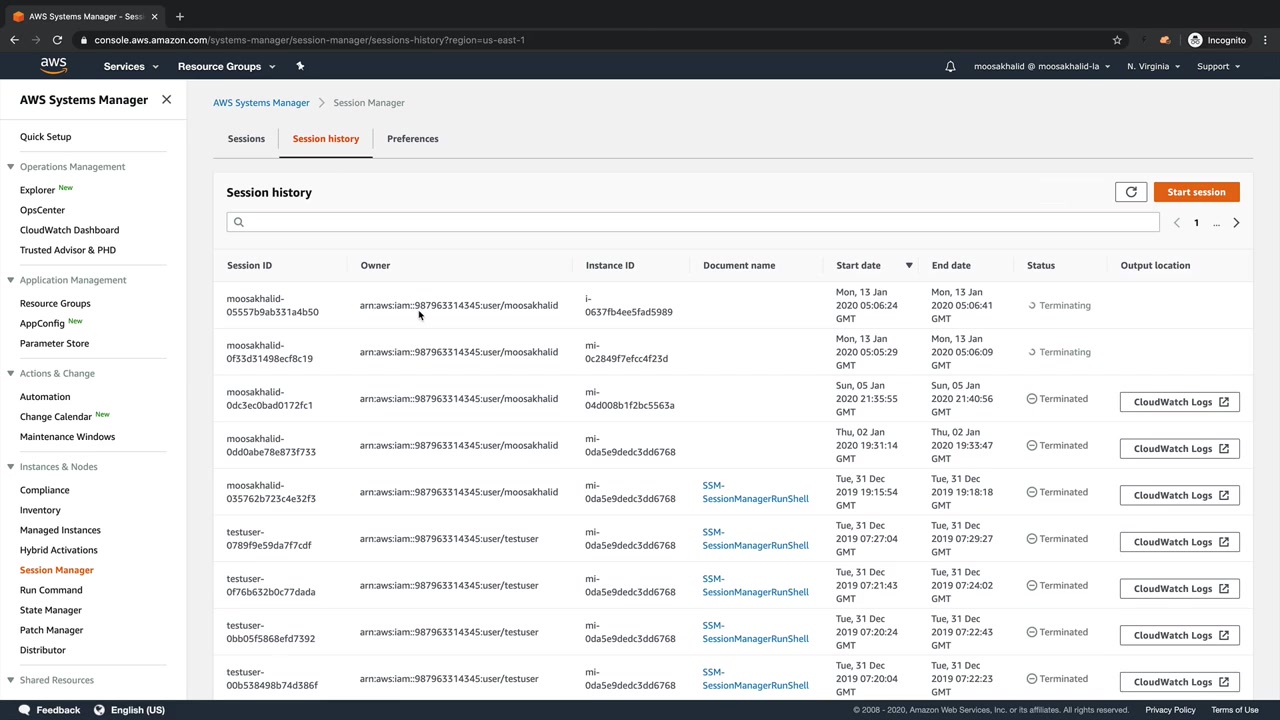Click the Start date sort arrow
The height and width of the screenshot is (720, 1280).
[909, 266]
